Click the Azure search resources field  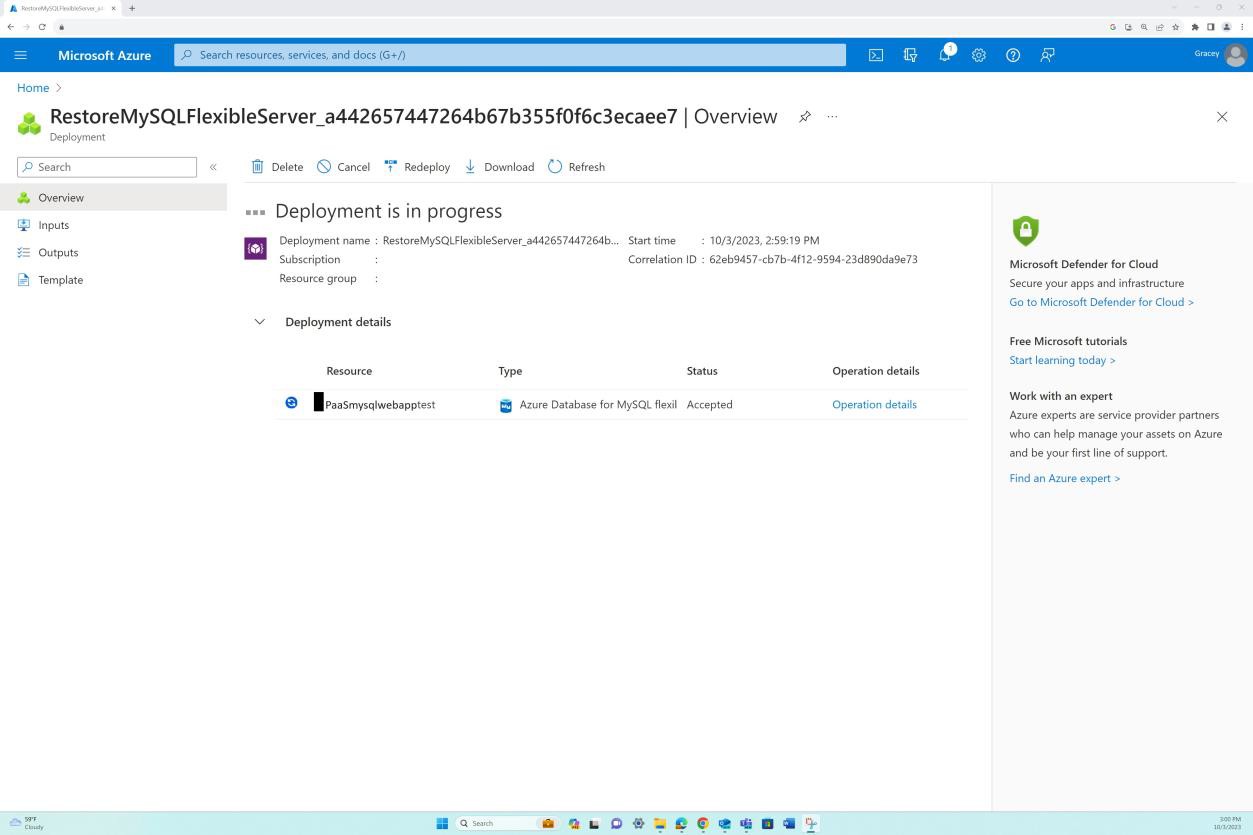(x=508, y=54)
